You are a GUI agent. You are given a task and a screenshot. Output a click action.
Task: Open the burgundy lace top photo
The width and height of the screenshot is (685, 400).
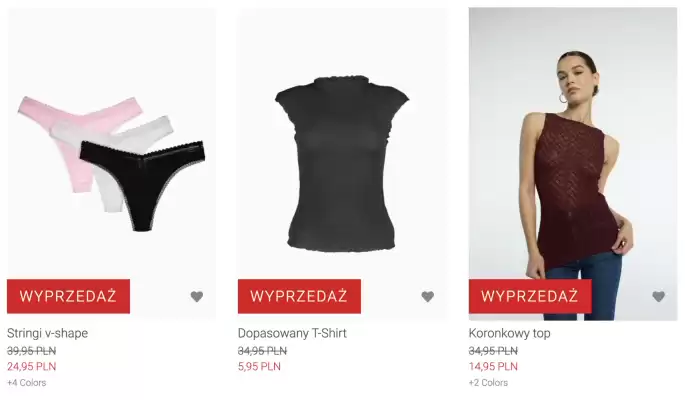573,164
